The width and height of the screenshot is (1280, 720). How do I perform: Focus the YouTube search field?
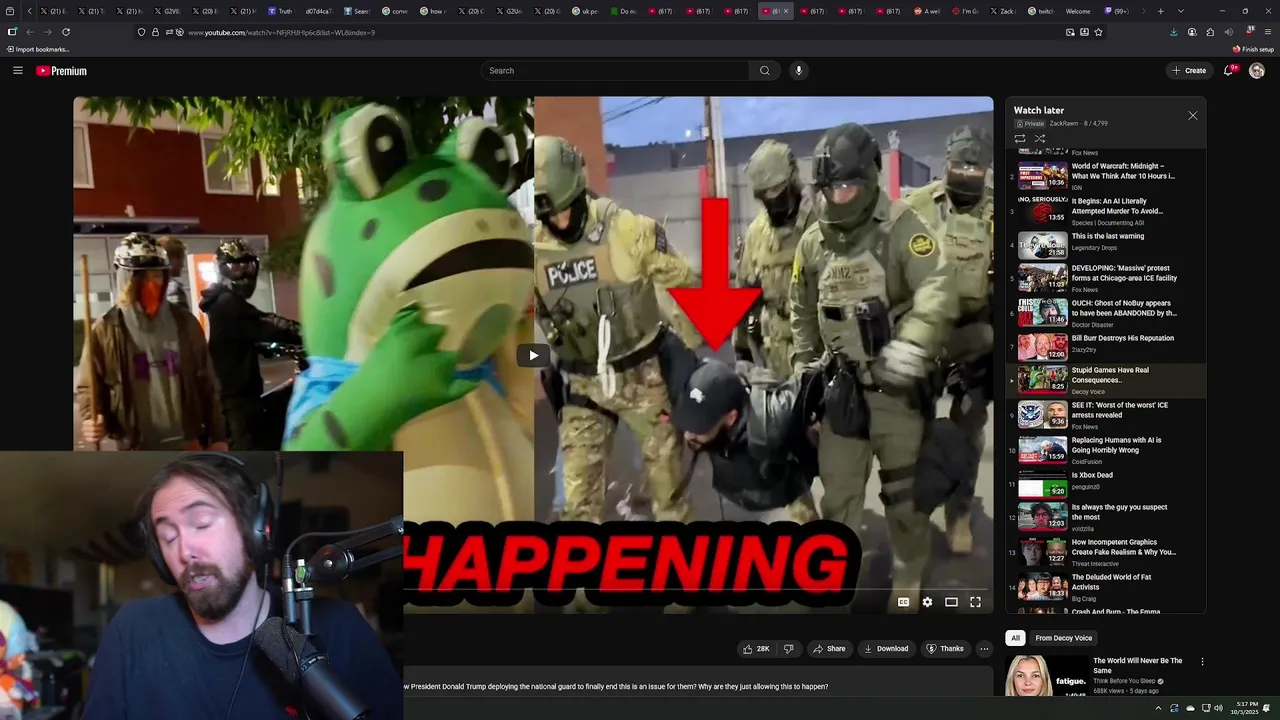pyautogui.click(x=615, y=70)
